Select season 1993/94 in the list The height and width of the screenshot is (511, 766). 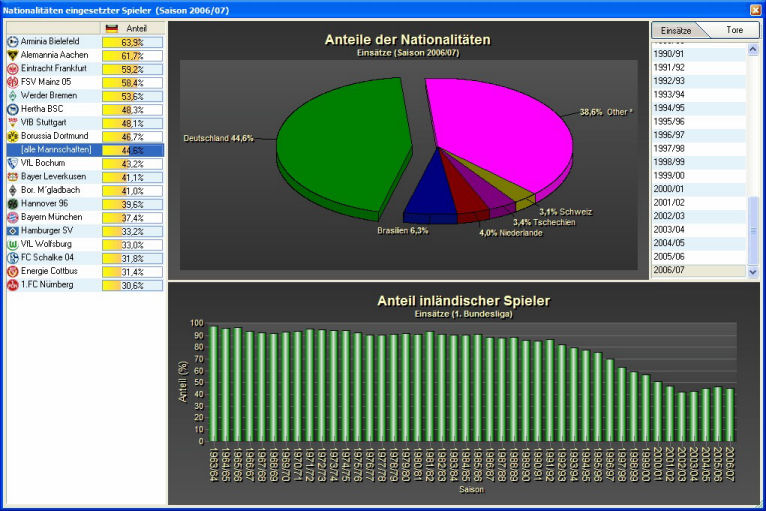(x=699, y=94)
